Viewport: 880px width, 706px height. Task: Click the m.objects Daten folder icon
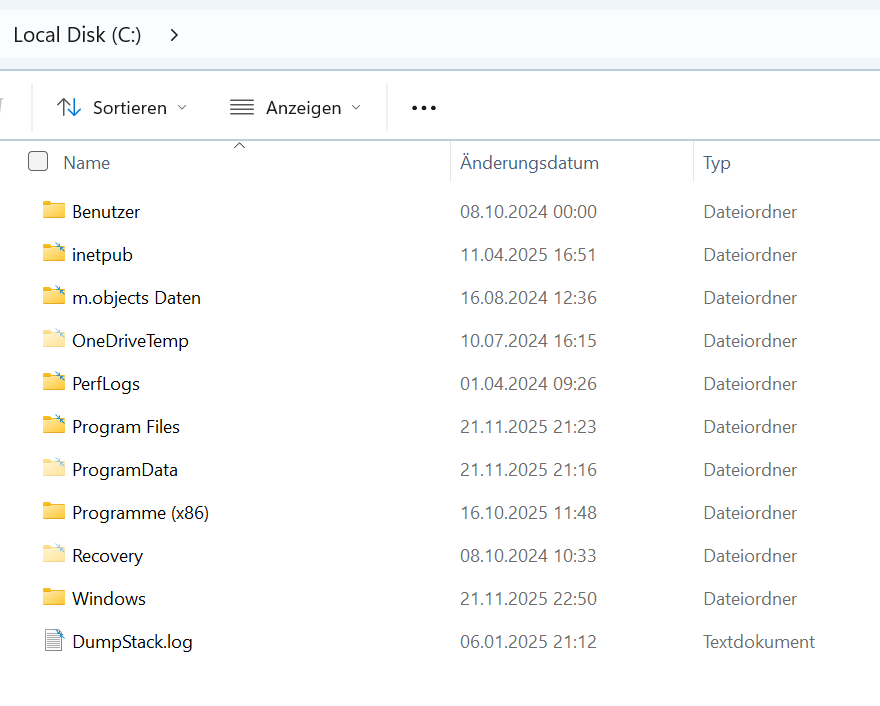coord(54,297)
